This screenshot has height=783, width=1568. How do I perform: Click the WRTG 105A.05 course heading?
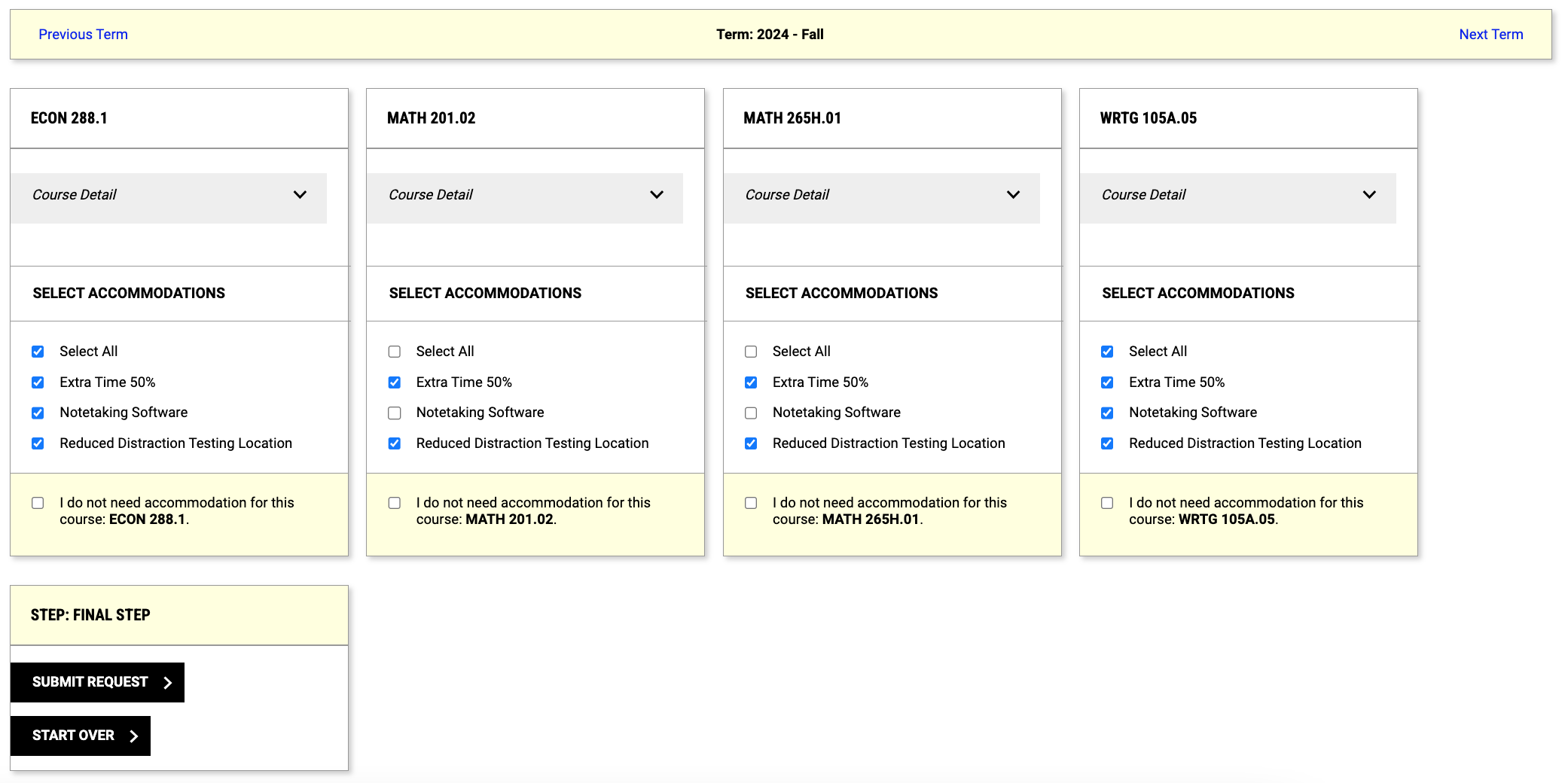[x=1149, y=118]
